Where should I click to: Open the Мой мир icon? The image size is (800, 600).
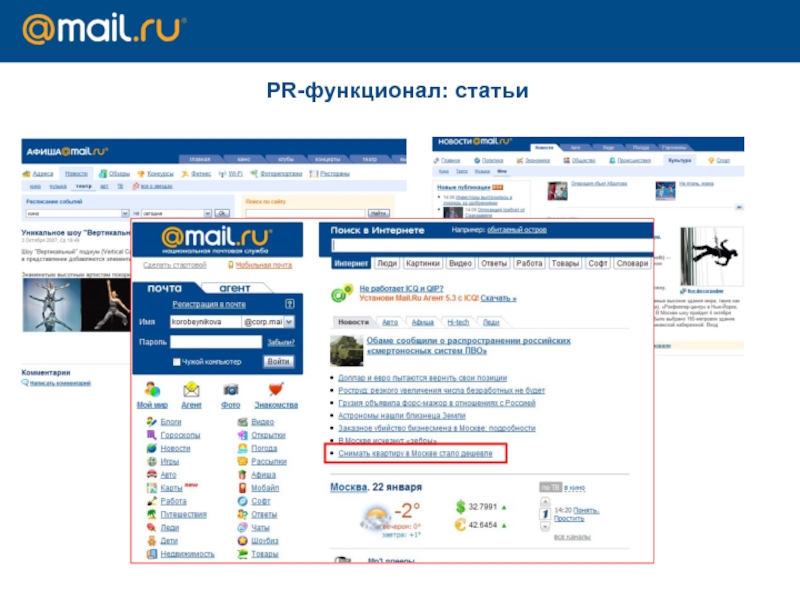[152, 390]
